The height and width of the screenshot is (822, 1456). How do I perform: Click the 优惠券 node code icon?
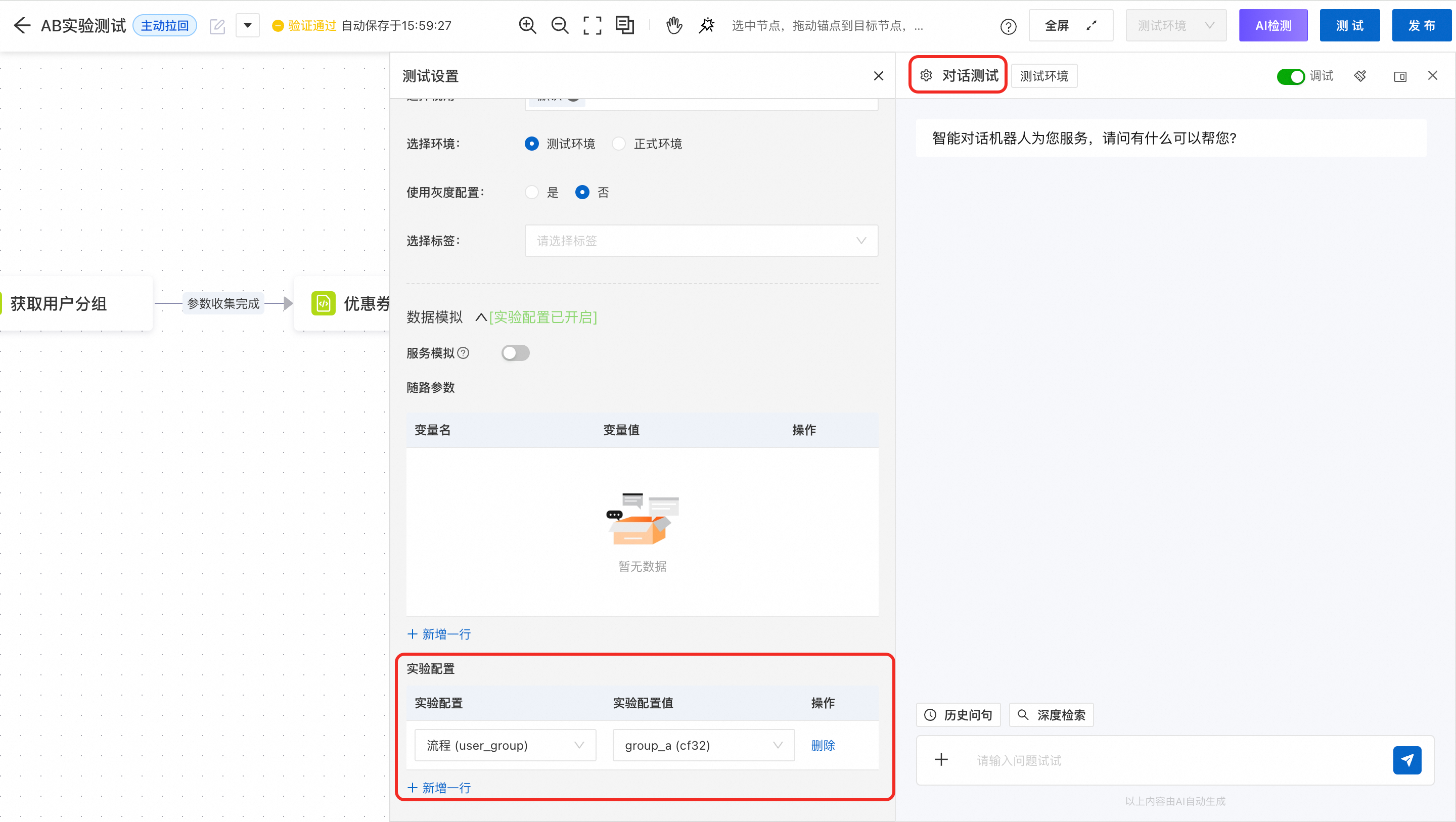(324, 304)
